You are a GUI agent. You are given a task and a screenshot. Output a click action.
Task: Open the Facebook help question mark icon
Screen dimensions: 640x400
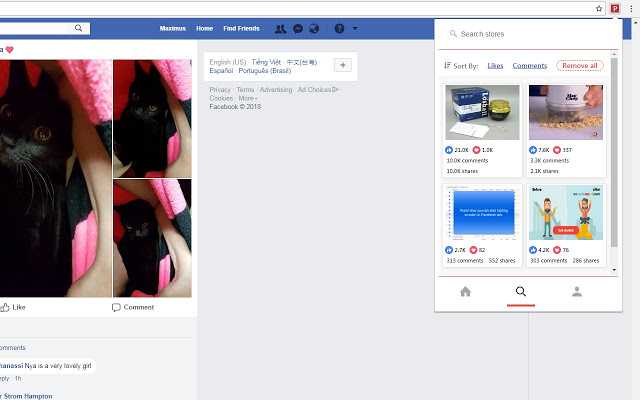[x=339, y=29]
